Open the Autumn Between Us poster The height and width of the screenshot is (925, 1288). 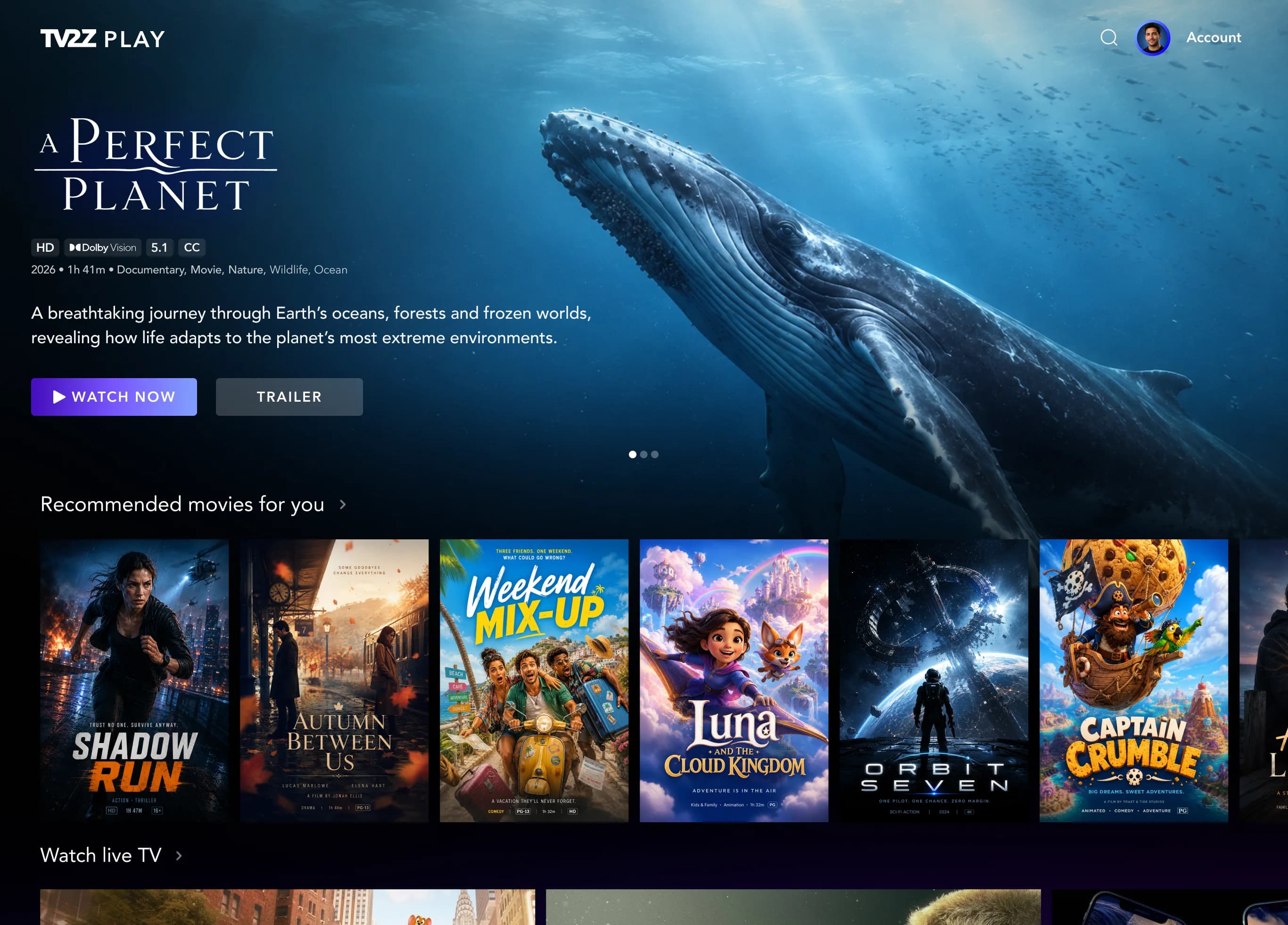(x=335, y=680)
